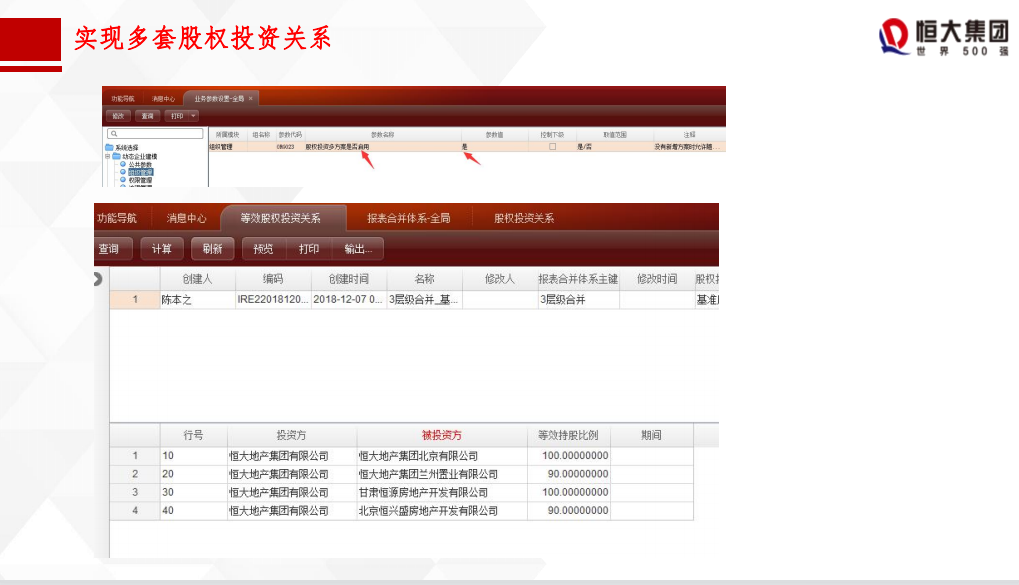Click the 投资方 column header
Image resolution: width=1019 pixels, height=585 pixels.
tap(291, 436)
